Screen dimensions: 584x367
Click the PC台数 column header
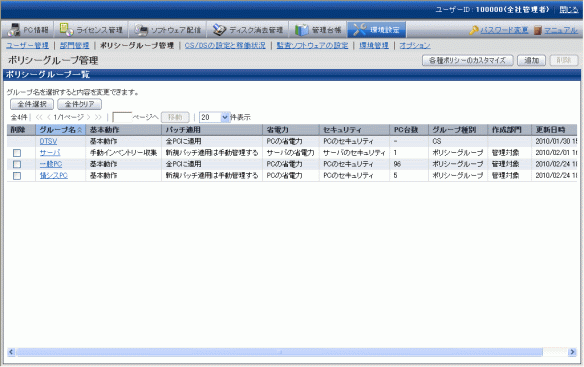(409, 130)
